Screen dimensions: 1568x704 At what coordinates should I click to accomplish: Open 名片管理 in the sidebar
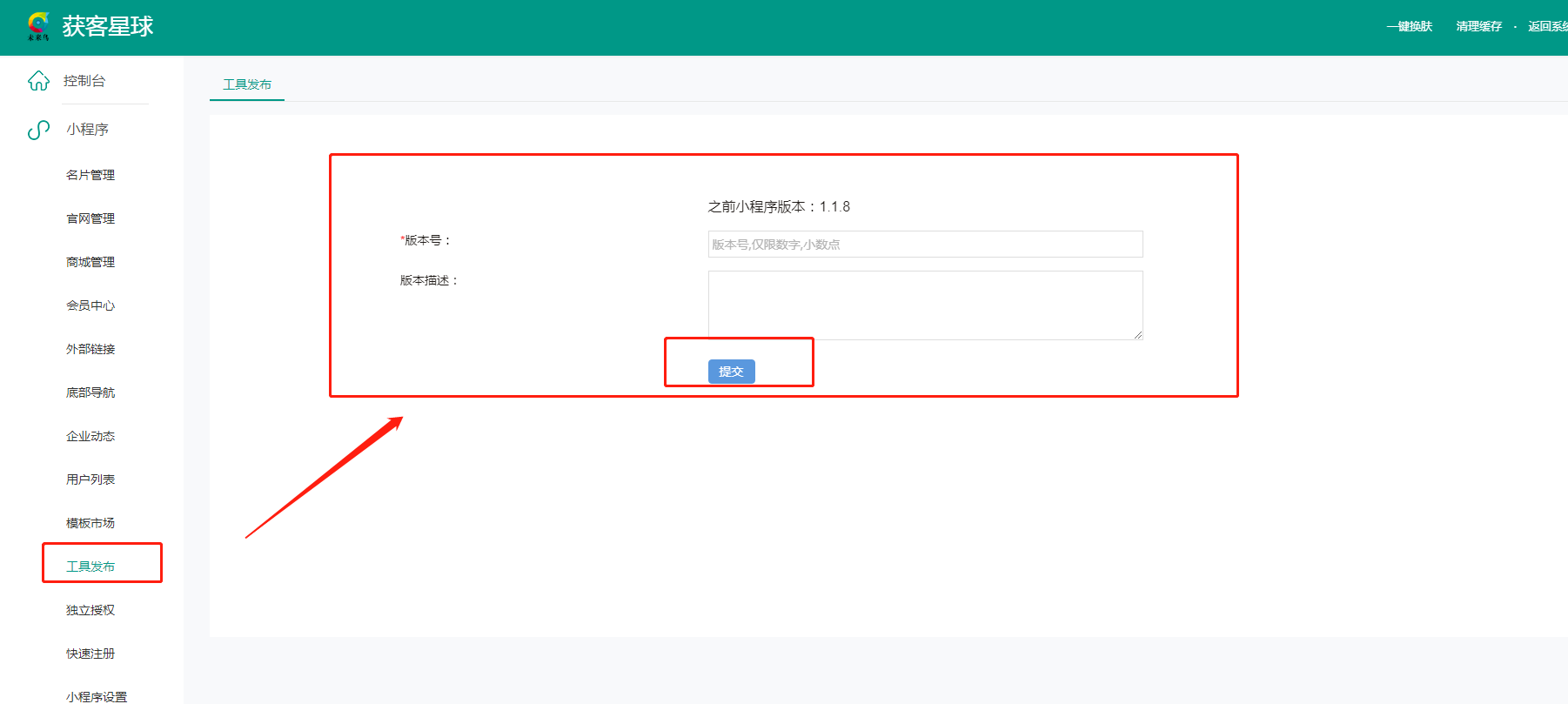(90, 175)
